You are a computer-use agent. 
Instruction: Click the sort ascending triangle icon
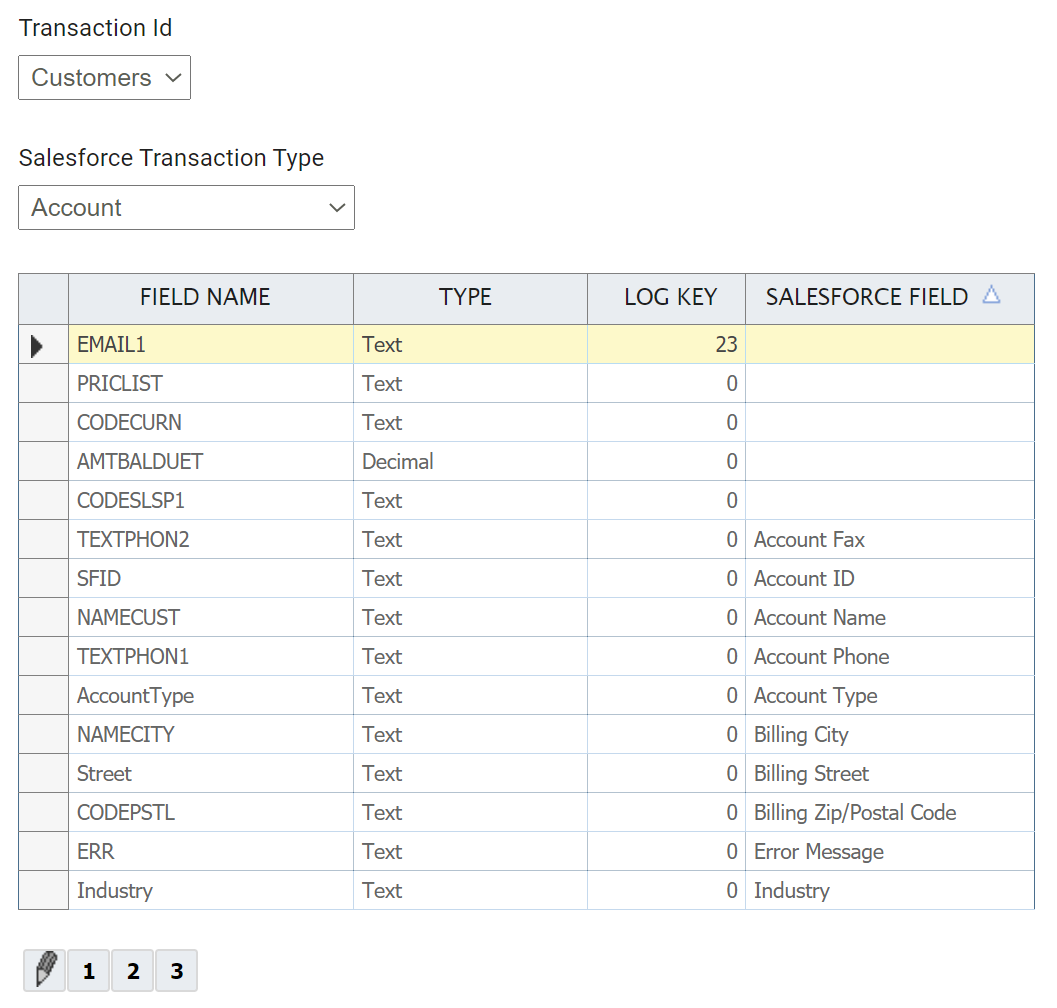point(991,295)
